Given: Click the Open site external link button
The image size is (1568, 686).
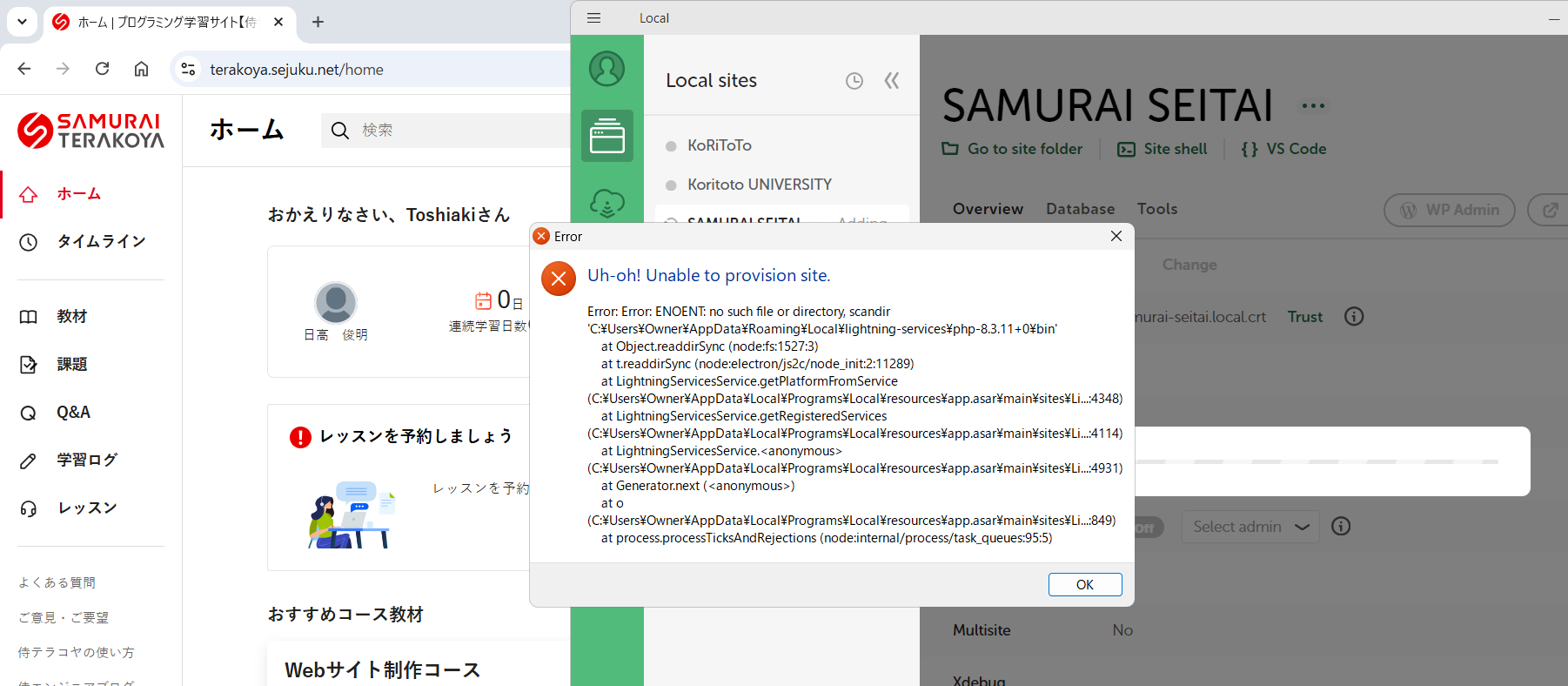Looking at the screenshot, I should pyautogui.click(x=1549, y=210).
